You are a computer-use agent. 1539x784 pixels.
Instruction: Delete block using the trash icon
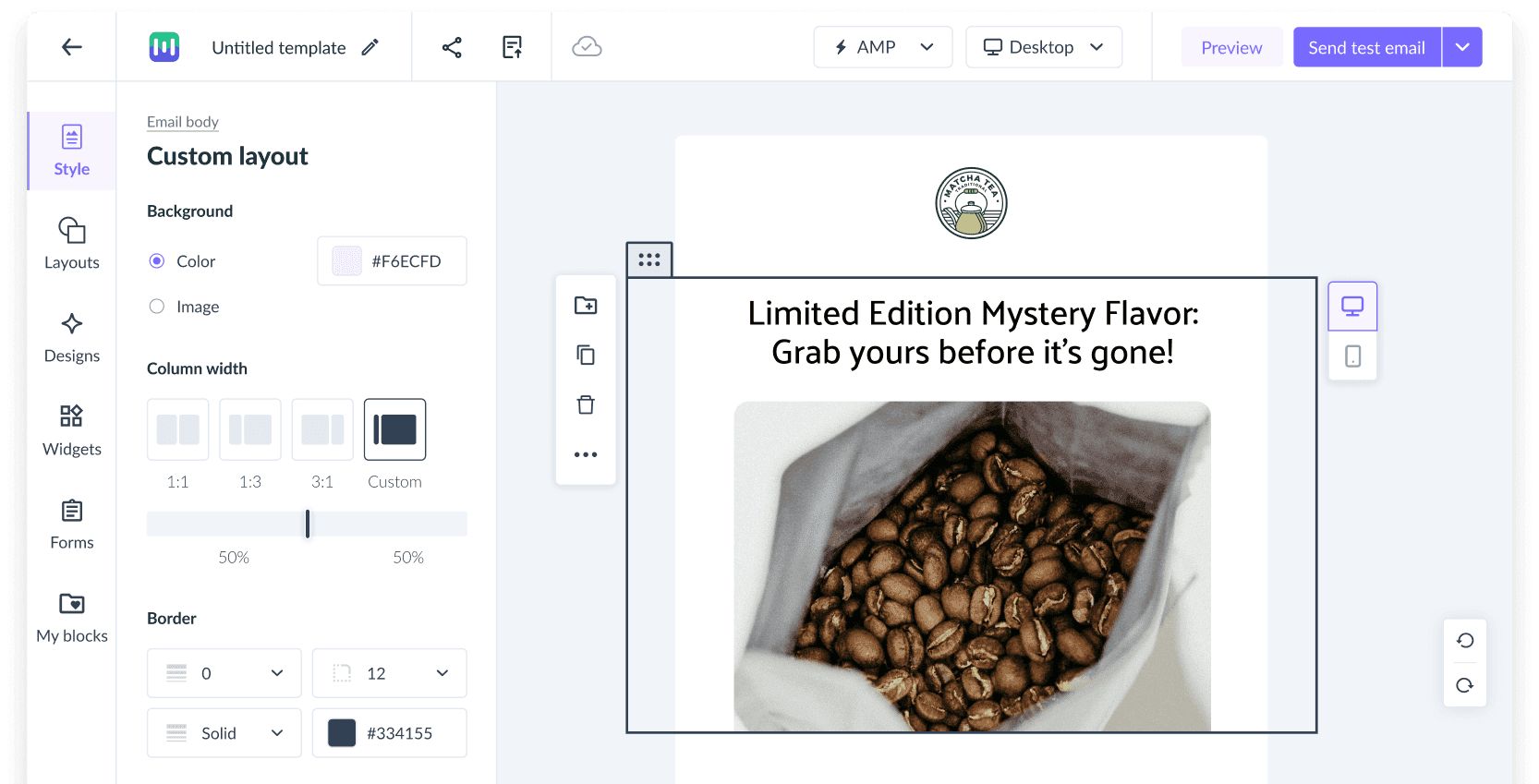click(586, 404)
